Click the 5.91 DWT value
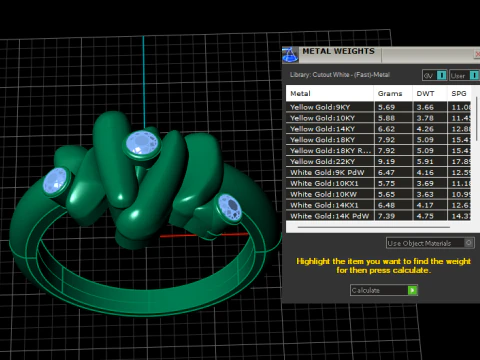Screen dimensions: 480x360 (x=425, y=162)
